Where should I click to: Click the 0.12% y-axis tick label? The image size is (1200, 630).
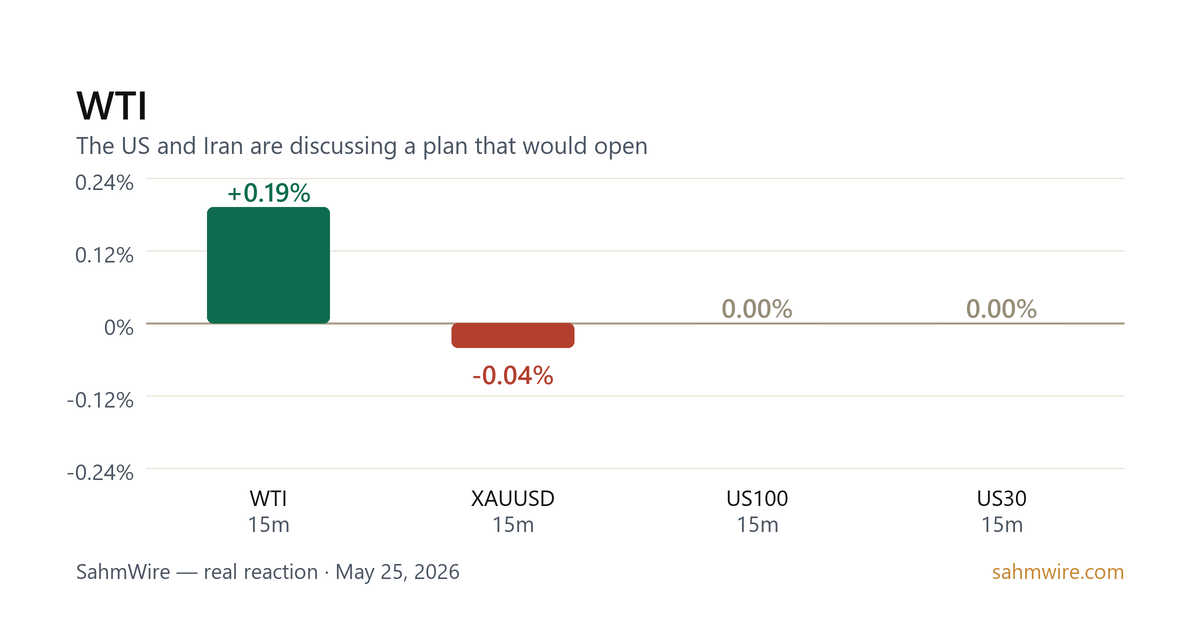105,254
